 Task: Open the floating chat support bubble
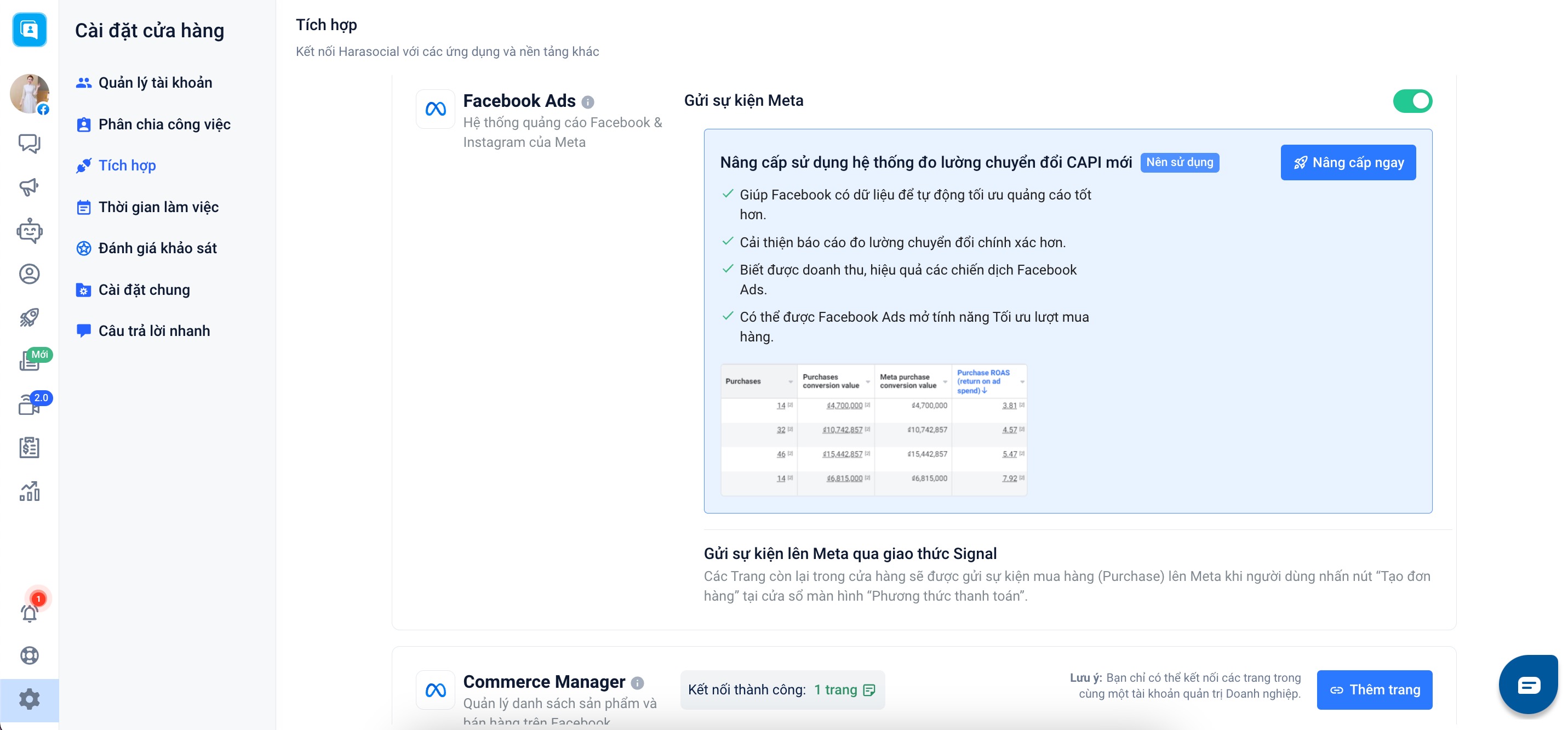(1528, 685)
